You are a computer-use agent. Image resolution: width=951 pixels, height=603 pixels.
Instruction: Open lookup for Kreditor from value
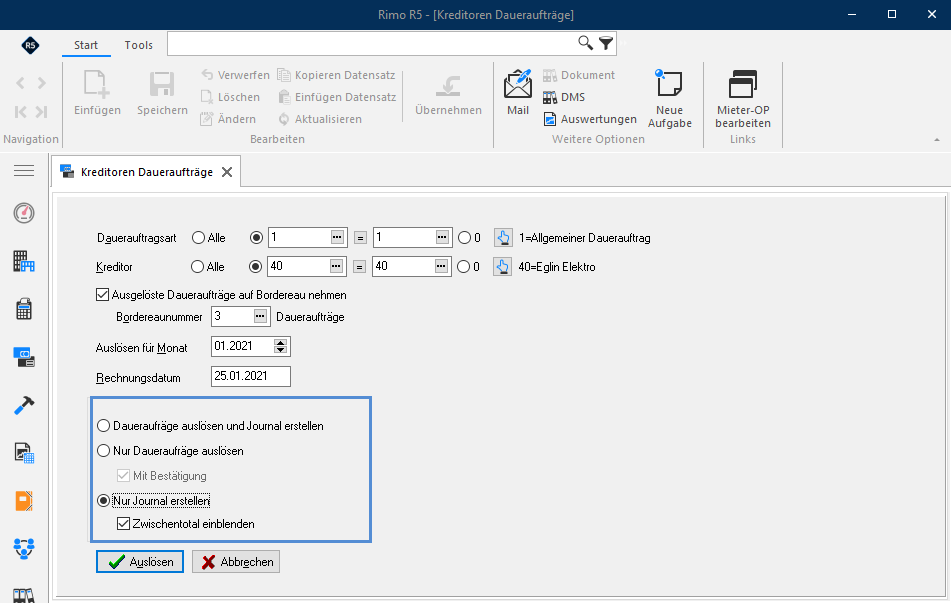click(x=337, y=266)
